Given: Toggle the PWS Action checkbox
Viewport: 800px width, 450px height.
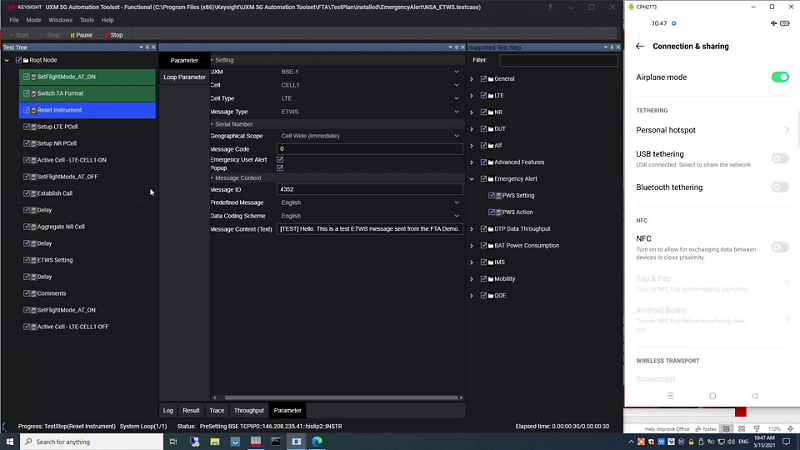Looking at the screenshot, I should tap(491, 212).
